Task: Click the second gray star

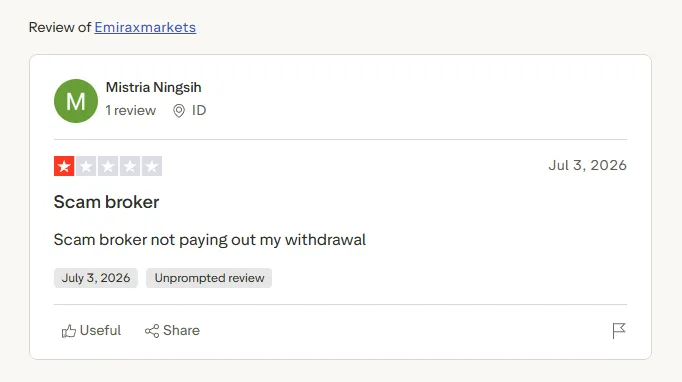Action: click(86, 166)
